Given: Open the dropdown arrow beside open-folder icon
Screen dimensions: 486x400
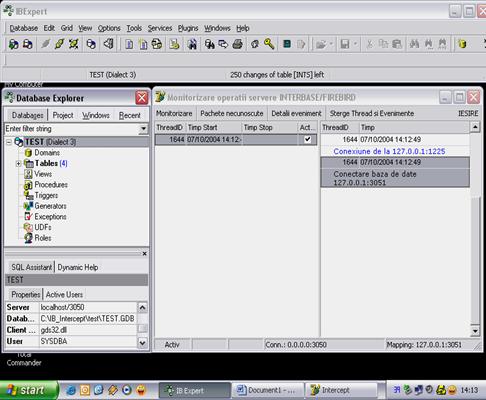Looking at the screenshot, I should coord(331,44).
